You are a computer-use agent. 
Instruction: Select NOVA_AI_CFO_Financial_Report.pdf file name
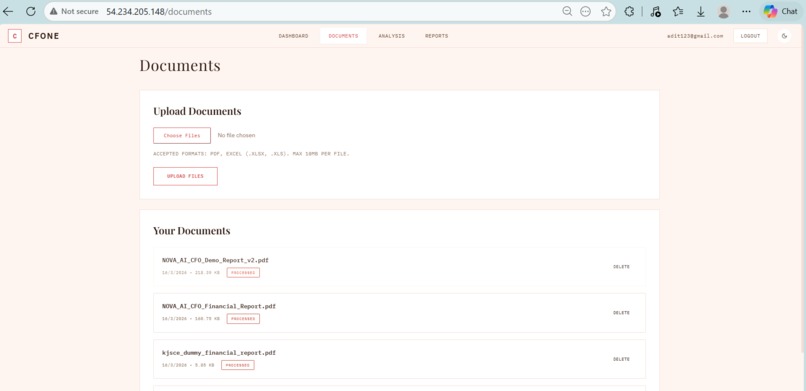point(219,306)
